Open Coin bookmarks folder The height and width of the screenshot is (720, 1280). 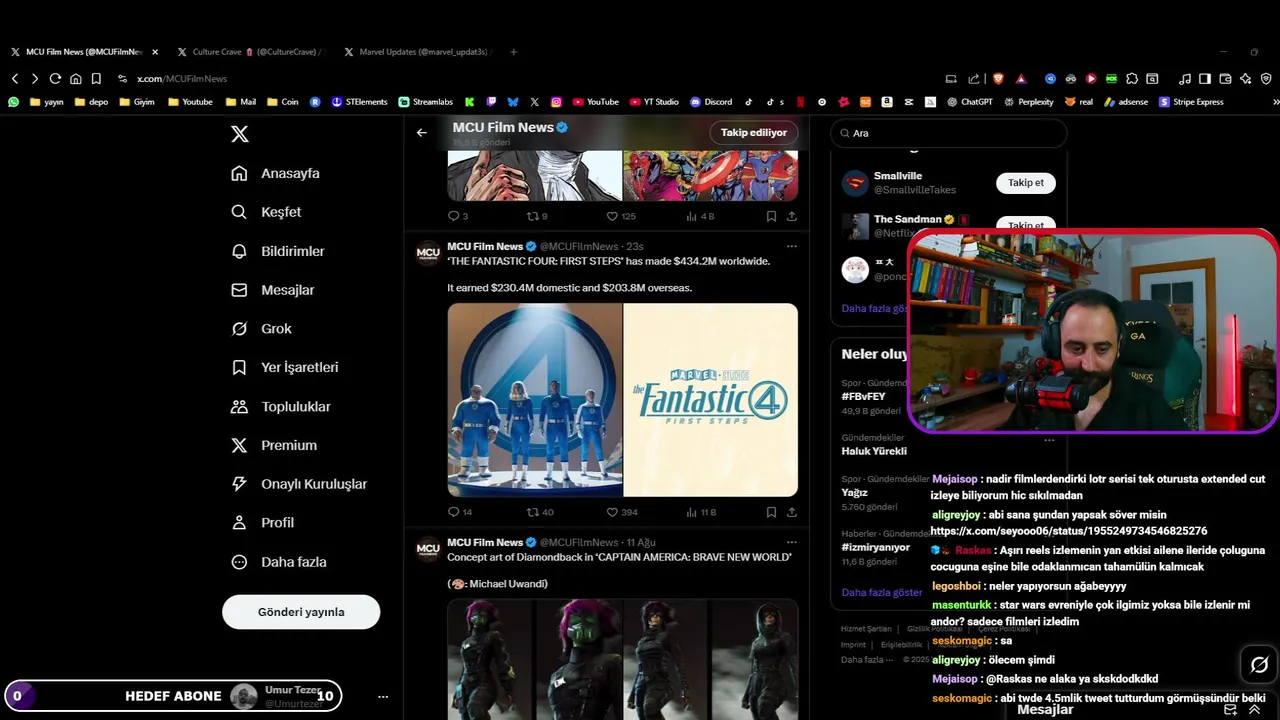pyautogui.click(x=282, y=102)
